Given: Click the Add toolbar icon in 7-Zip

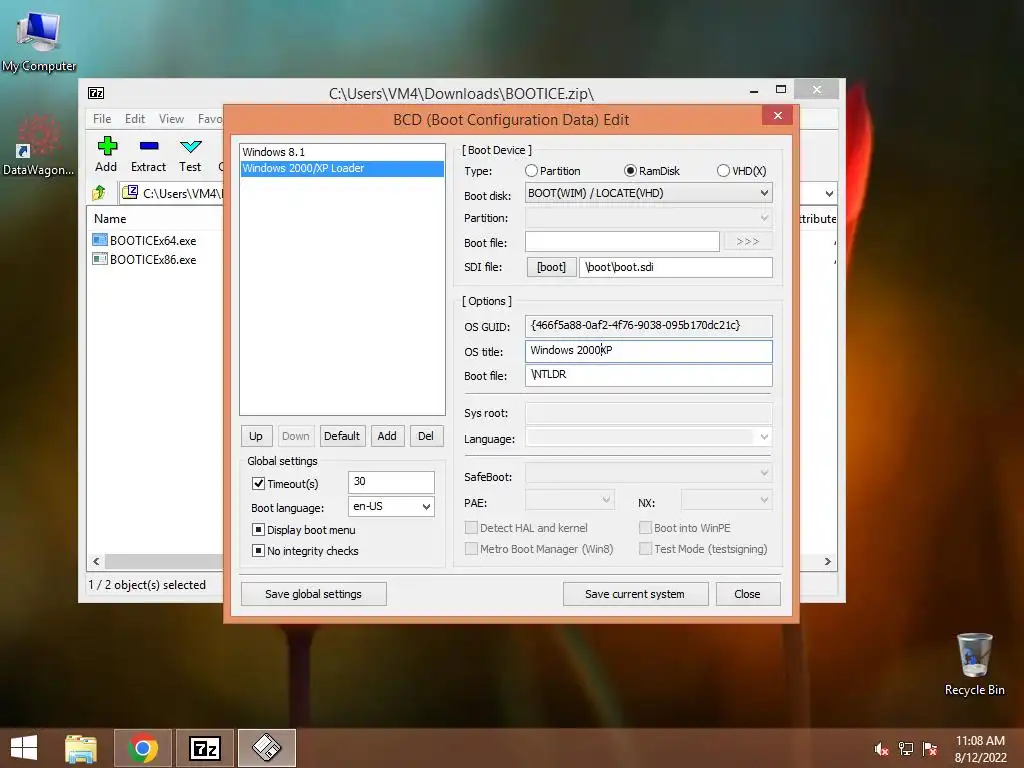Looking at the screenshot, I should 106,155.
